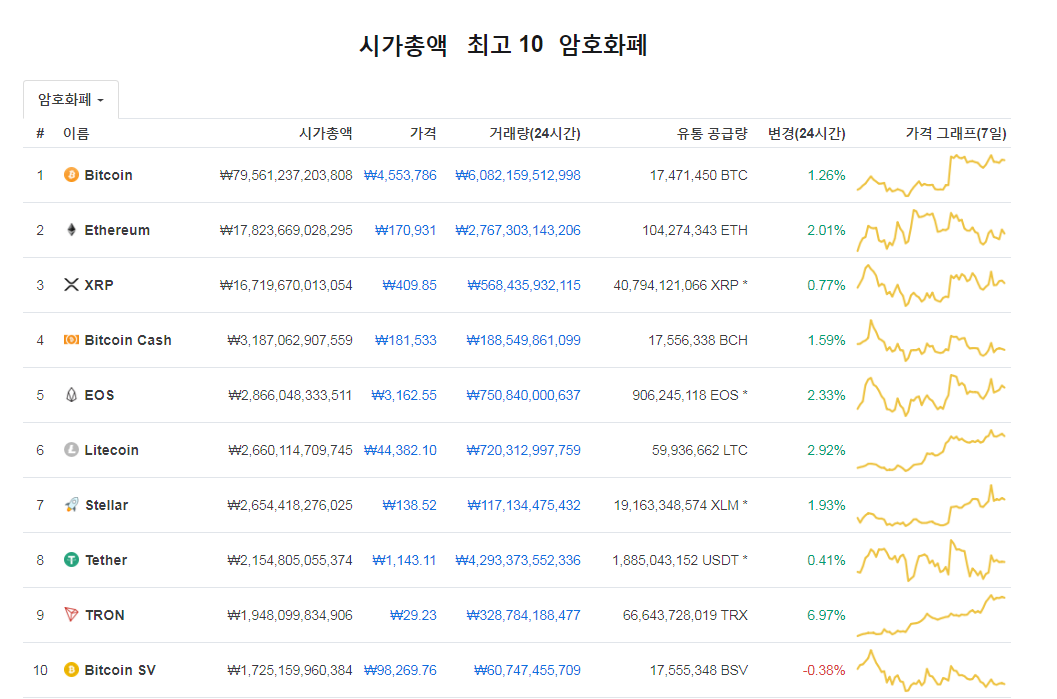
Task: Open the 암호화폐 dropdown tab
Action: (71, 100)
